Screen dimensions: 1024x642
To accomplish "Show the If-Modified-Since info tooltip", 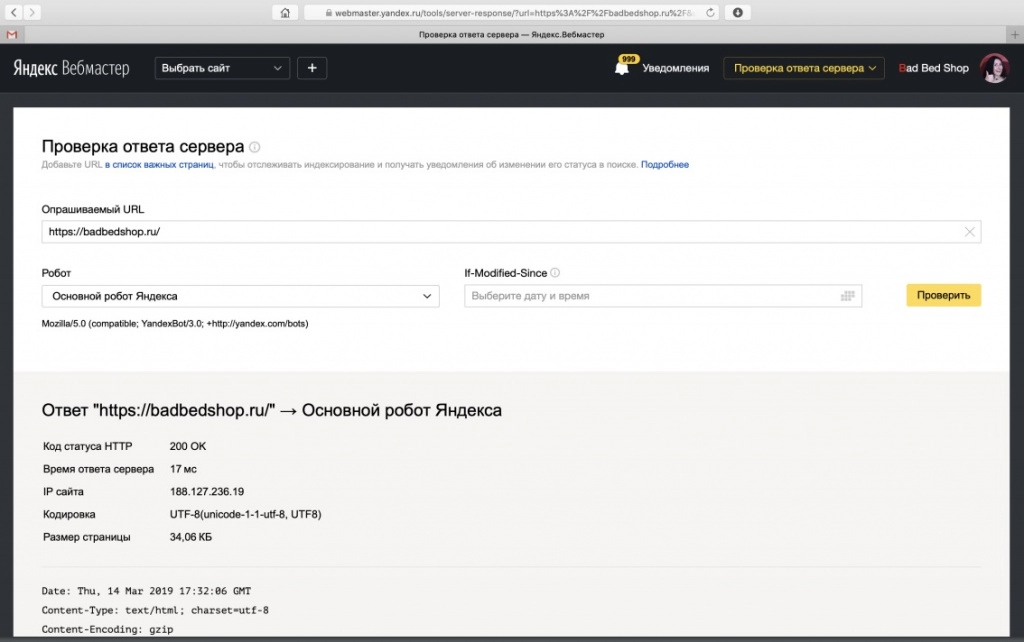I will 555,273.
